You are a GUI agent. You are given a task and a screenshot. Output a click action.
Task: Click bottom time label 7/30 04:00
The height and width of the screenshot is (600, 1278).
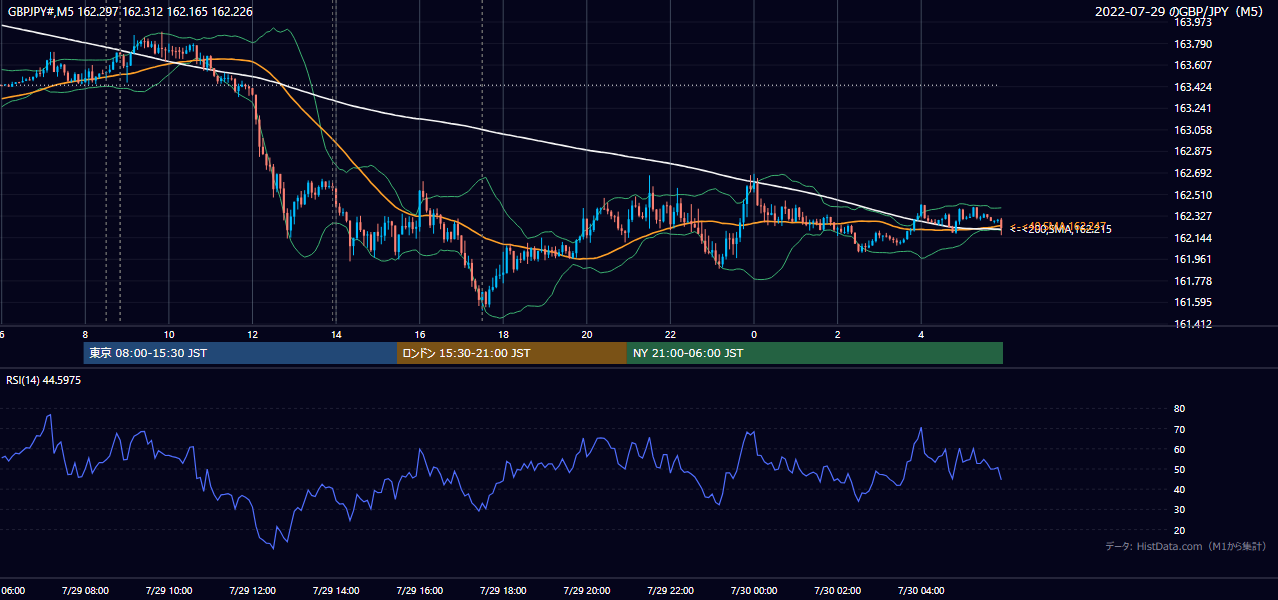[x=921, y=591]
